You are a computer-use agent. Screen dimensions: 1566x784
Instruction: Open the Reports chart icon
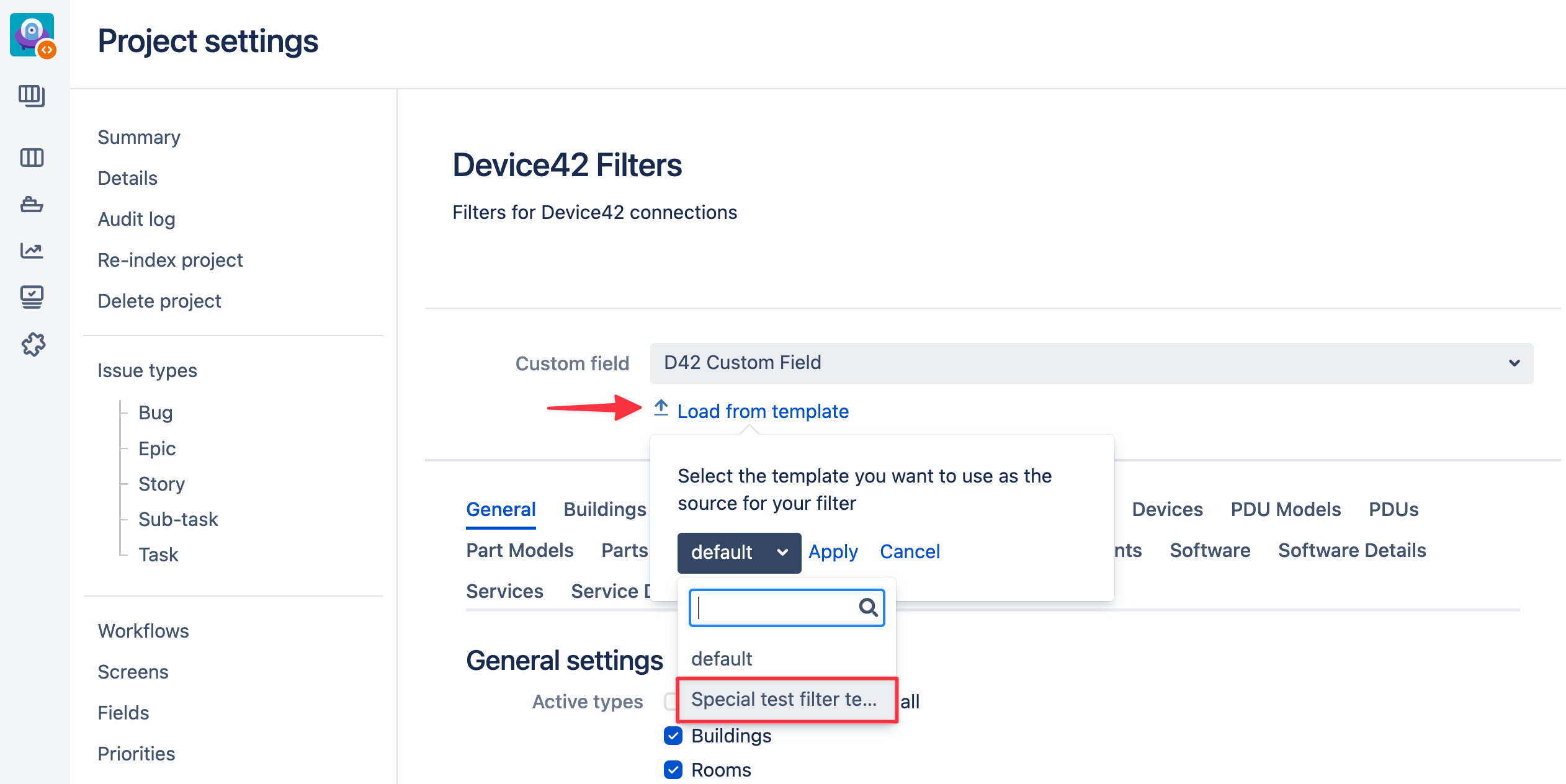tap(32, 251)
